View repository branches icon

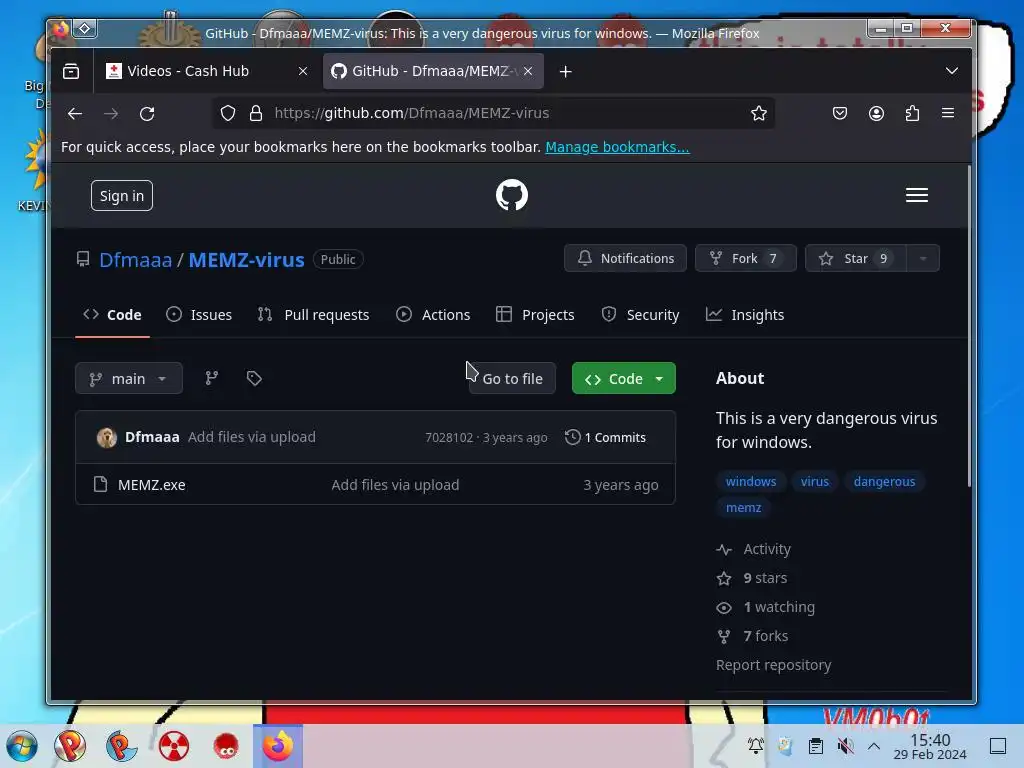coord(212,378)
